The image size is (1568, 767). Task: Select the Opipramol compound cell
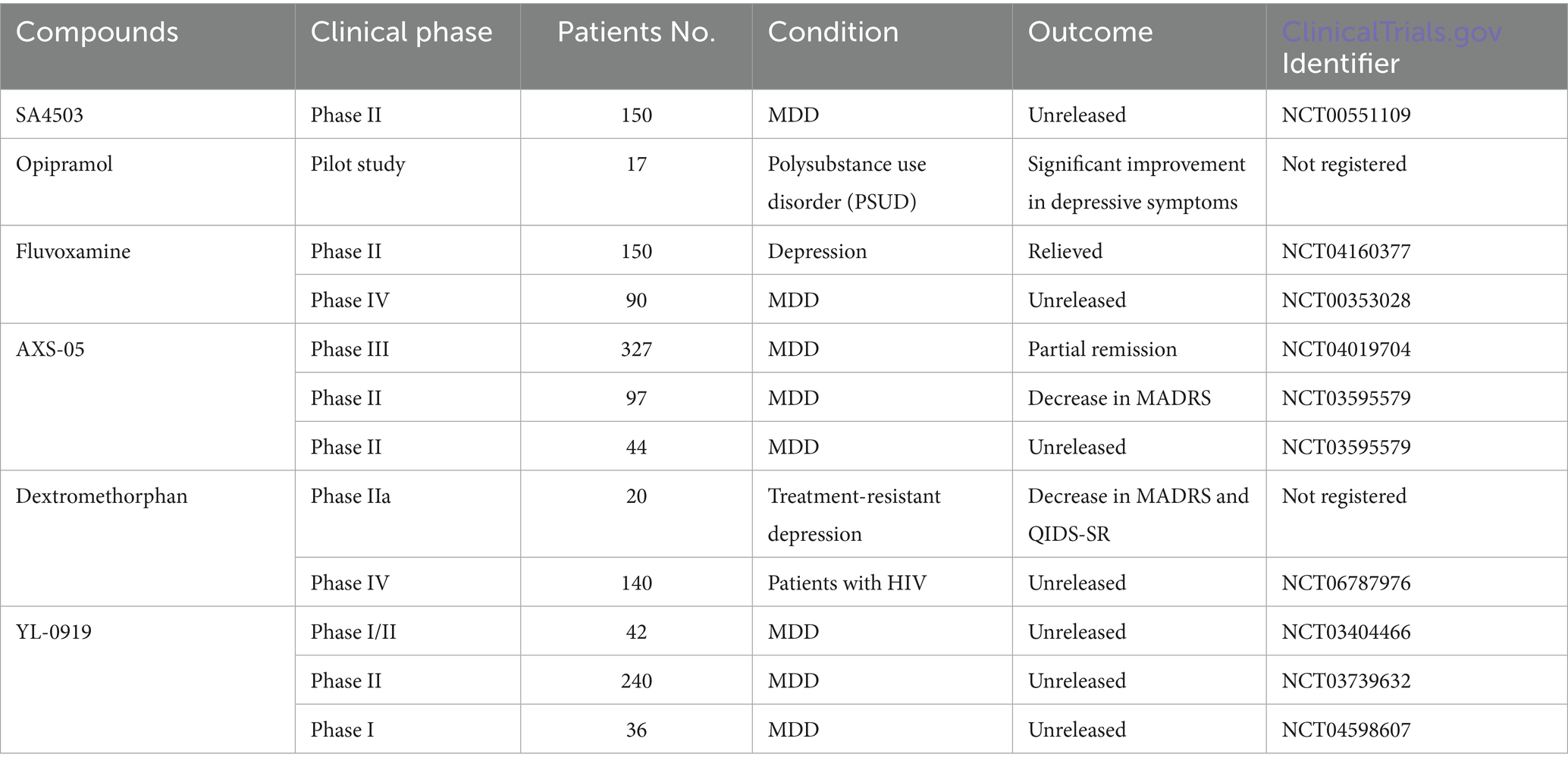point(64,165)
